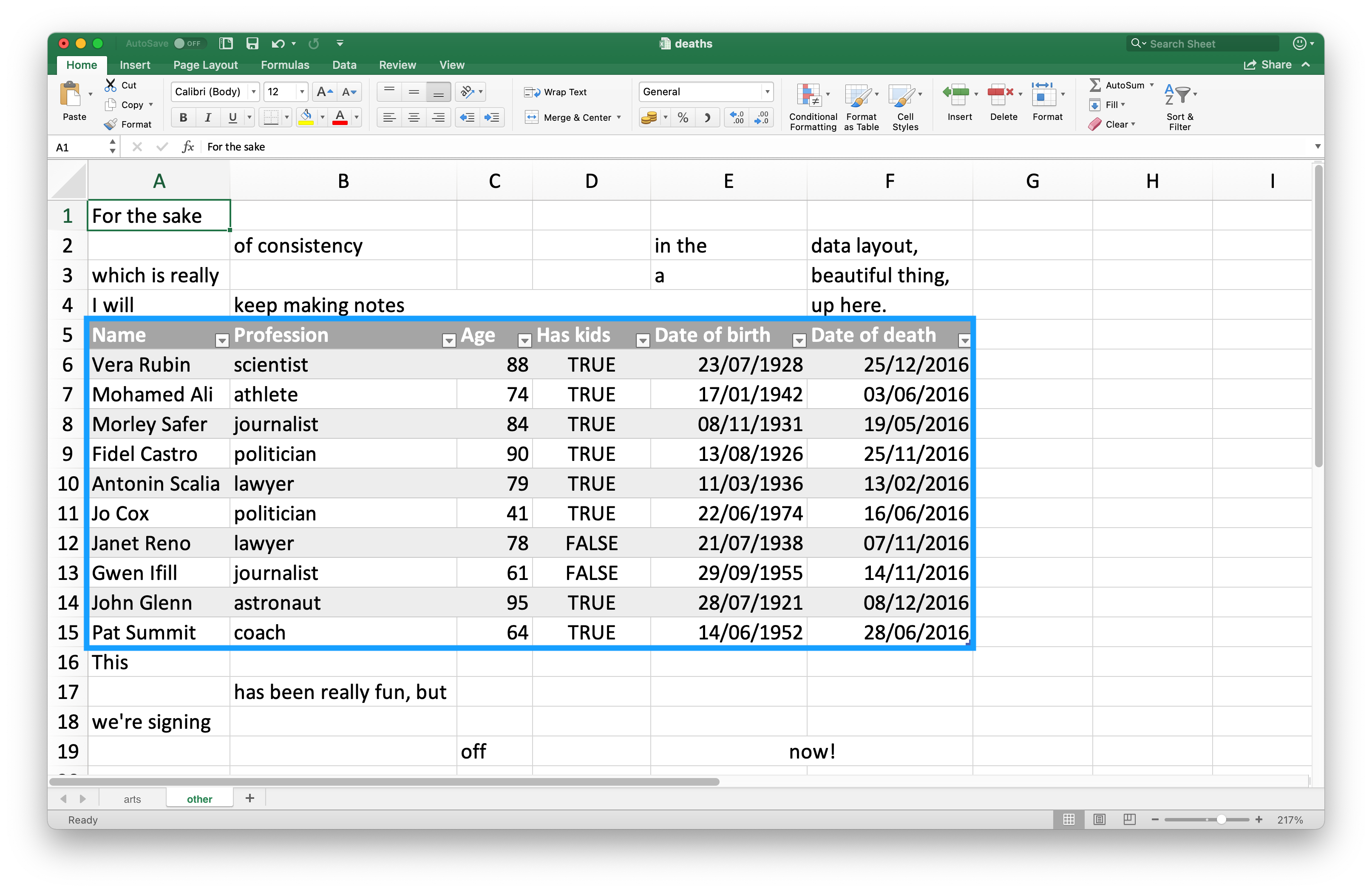The height and width of the screenshot is (892, 1372).
Task: Click the Review menu bar item
Action: coord(396,64)
